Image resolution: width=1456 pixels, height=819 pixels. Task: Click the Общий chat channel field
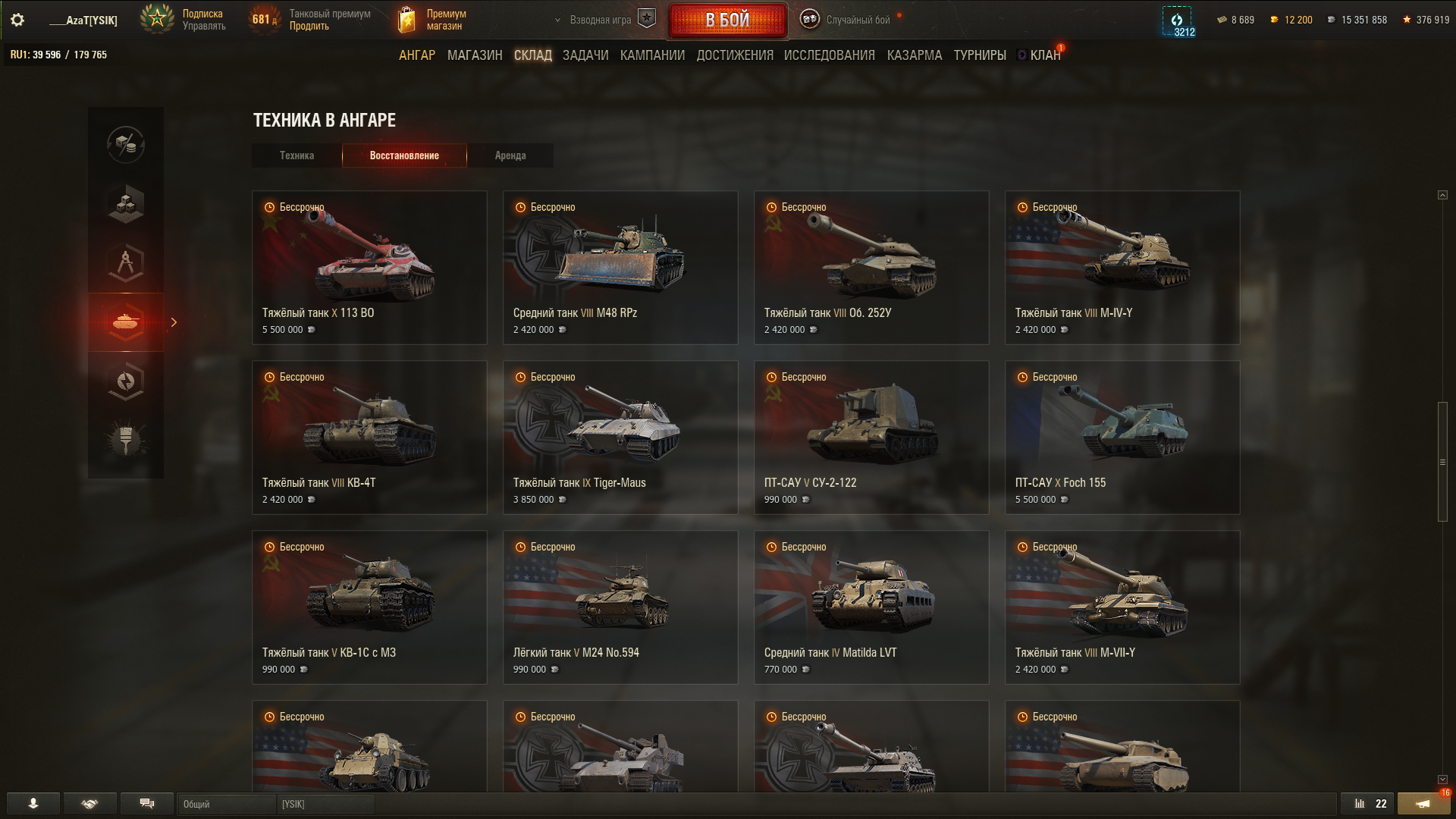(x=226, y=804)
